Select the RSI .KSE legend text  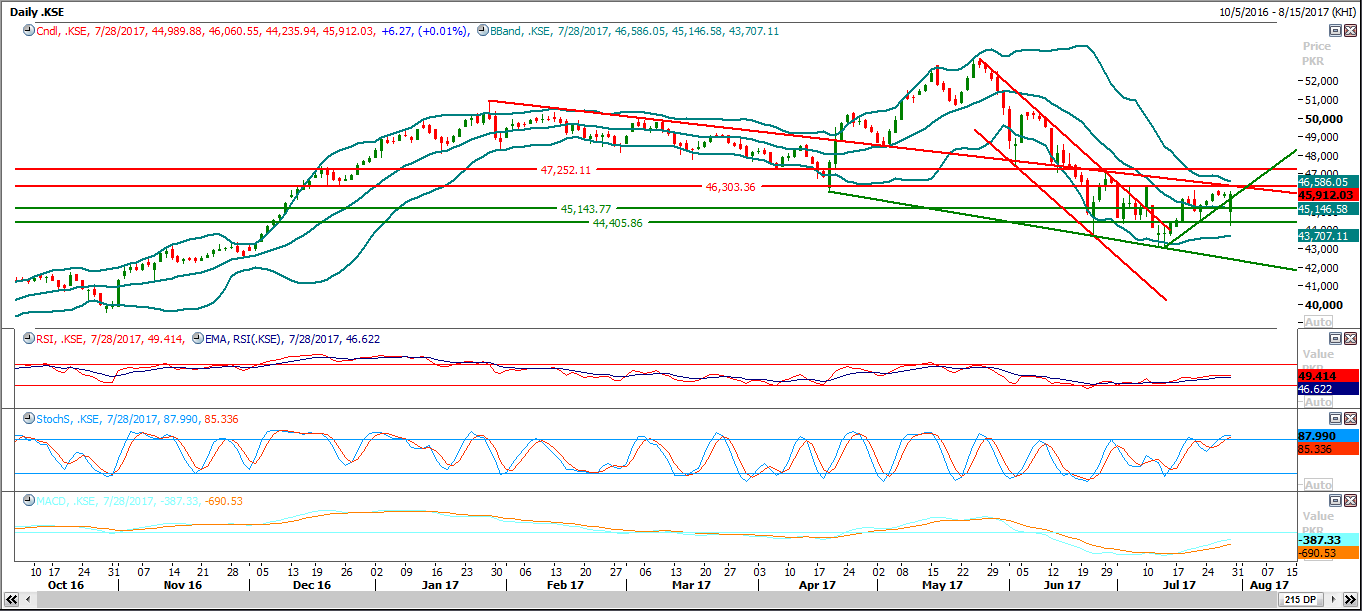tap(110, 339)
